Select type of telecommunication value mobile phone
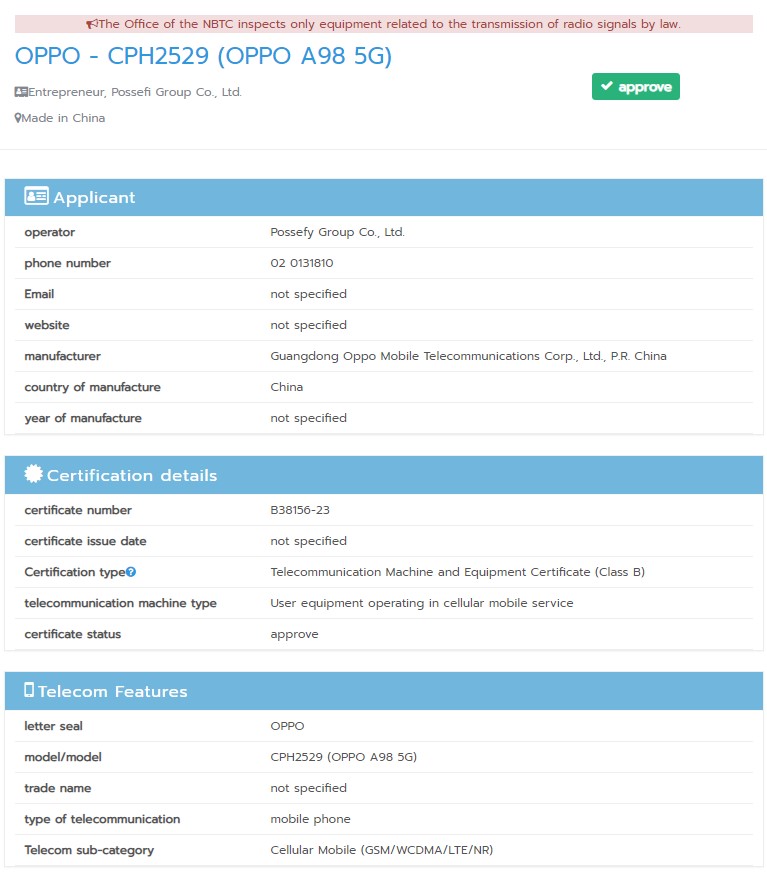Screen dimensions: 767x883 [310, 819]
